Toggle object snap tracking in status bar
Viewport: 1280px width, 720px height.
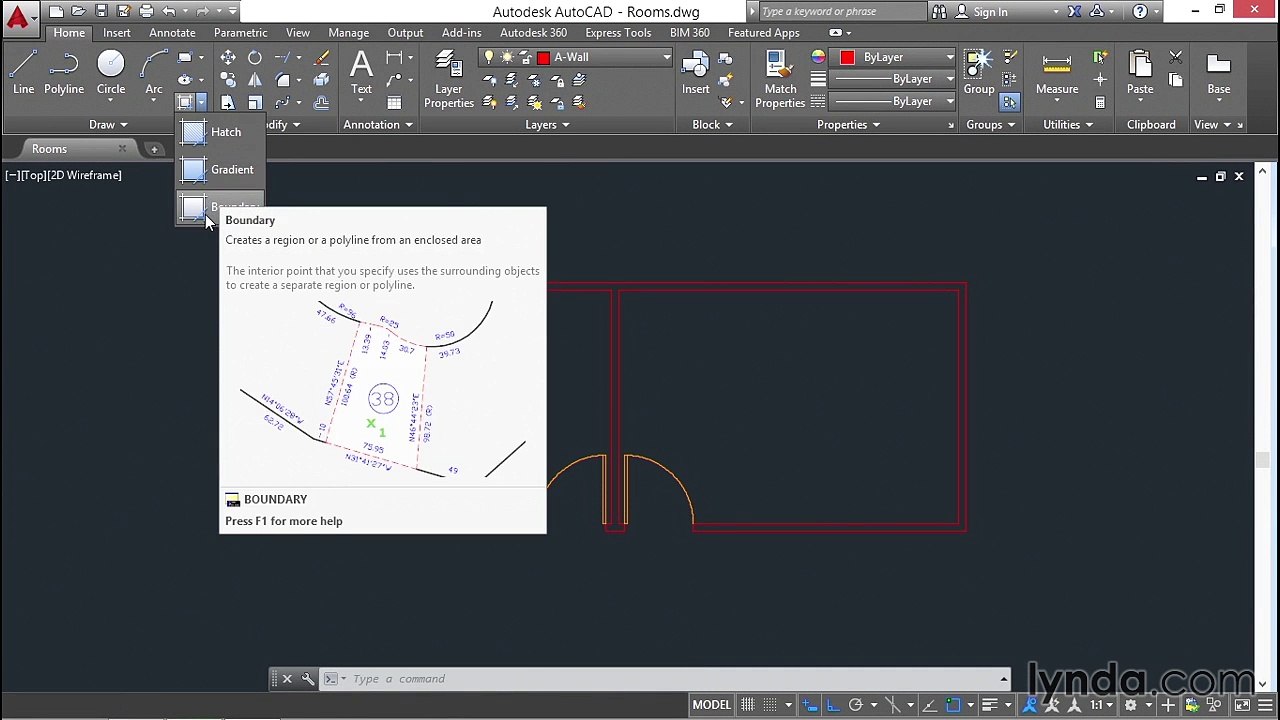tap(931, 705)
